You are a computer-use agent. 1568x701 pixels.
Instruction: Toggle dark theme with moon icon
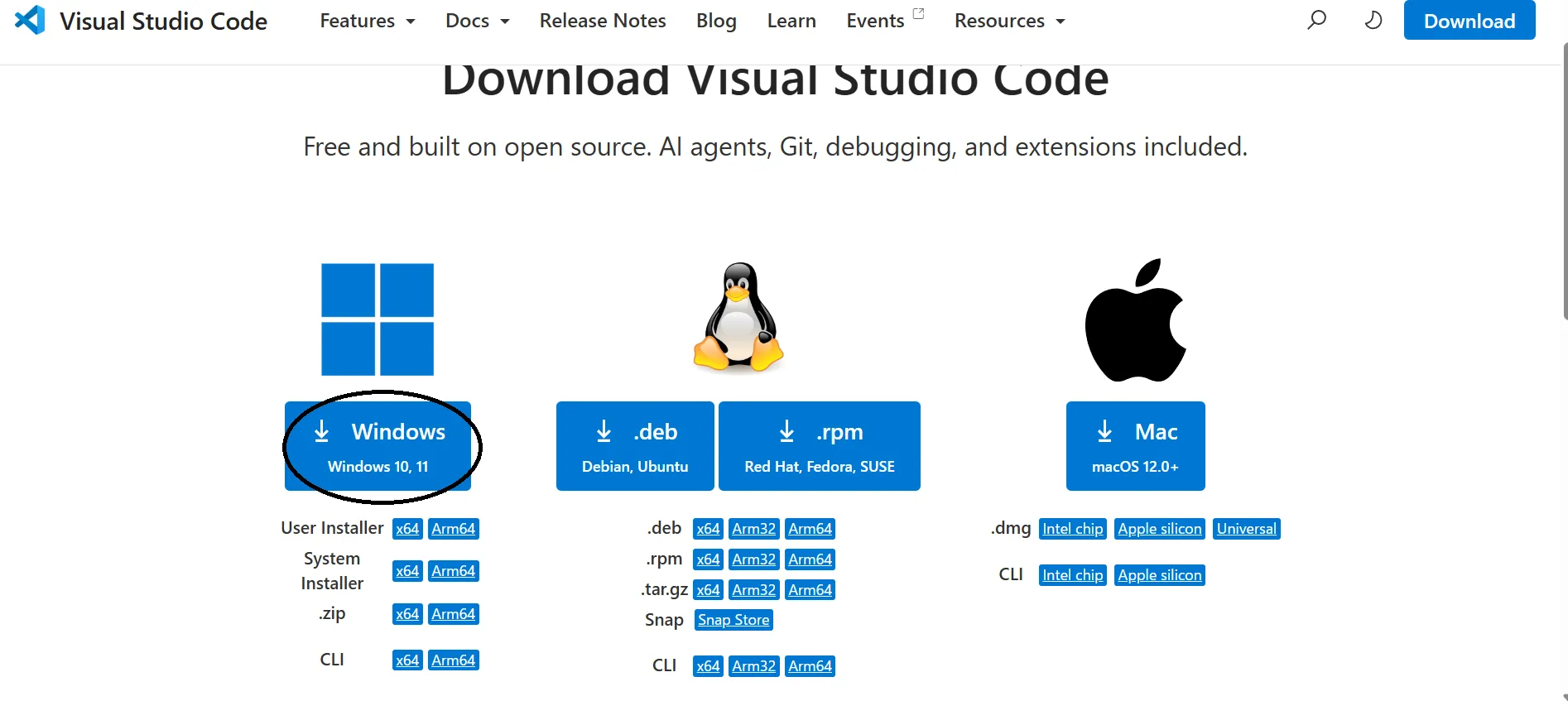[x=1373, y=20]
